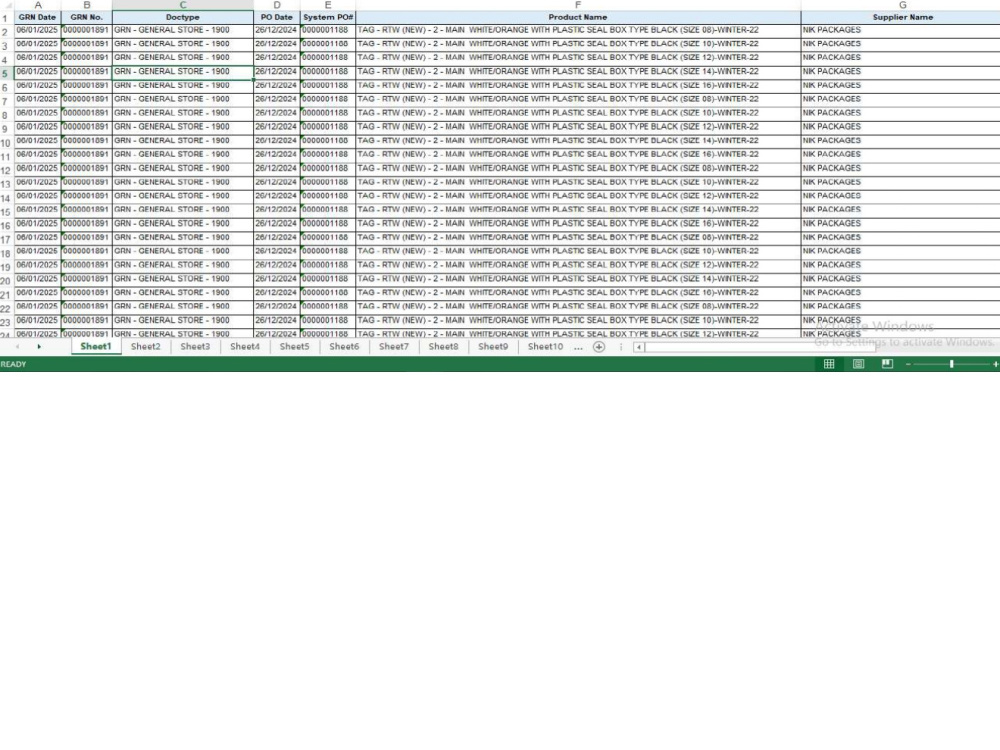Select column G header
1000x750 pixels.
point(902,5)
